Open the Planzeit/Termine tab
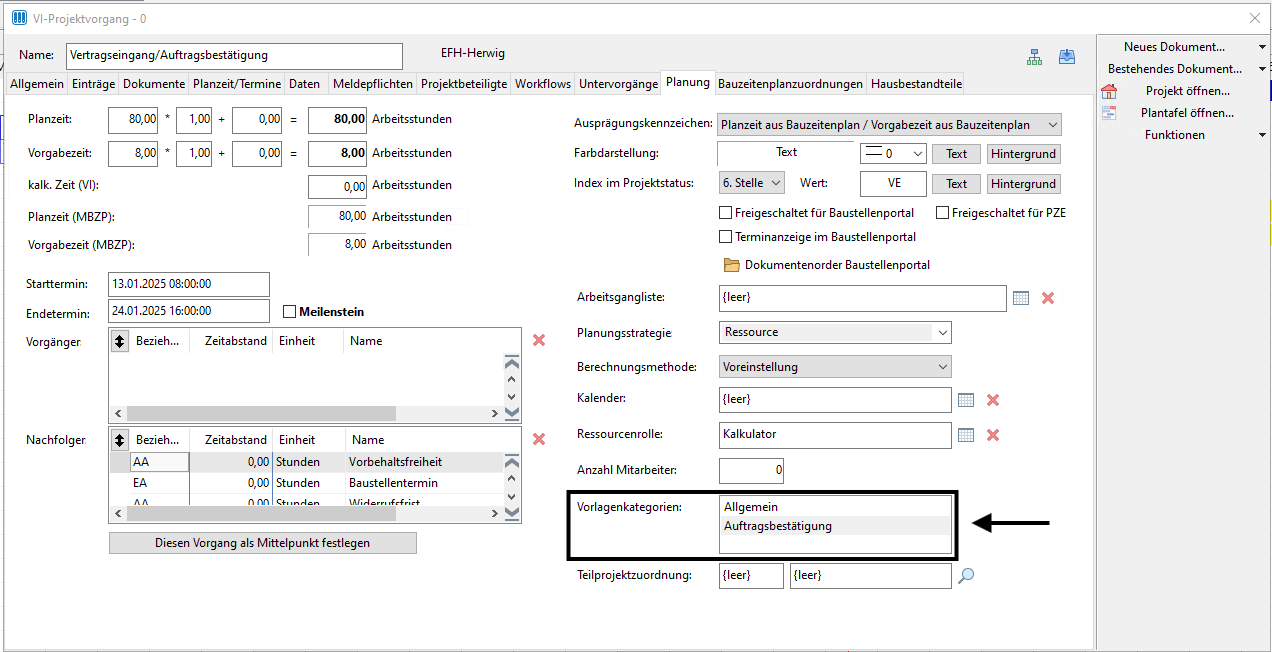This screenshot has width=1272, height=652. click(x=237, y=84)
